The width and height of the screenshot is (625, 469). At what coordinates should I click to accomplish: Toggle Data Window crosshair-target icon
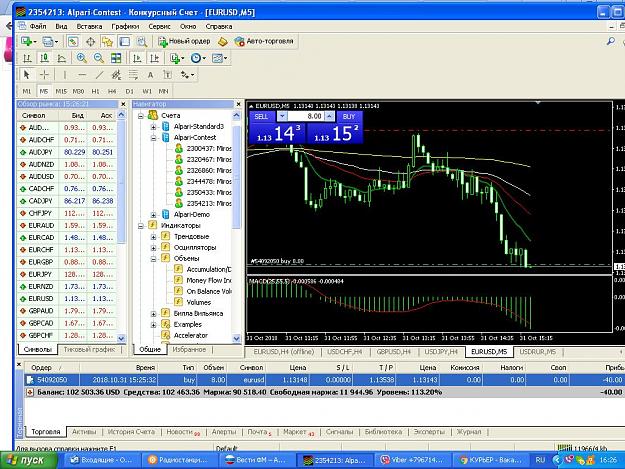(90, 41)
